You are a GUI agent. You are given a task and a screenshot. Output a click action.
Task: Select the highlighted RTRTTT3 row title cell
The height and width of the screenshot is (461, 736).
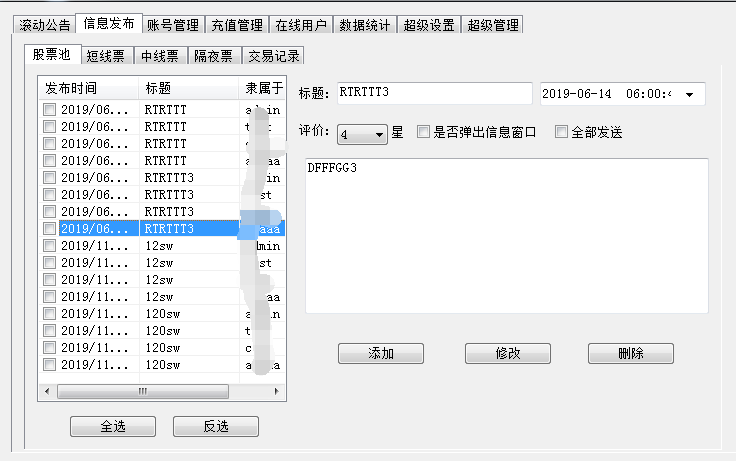pos(189,229)
